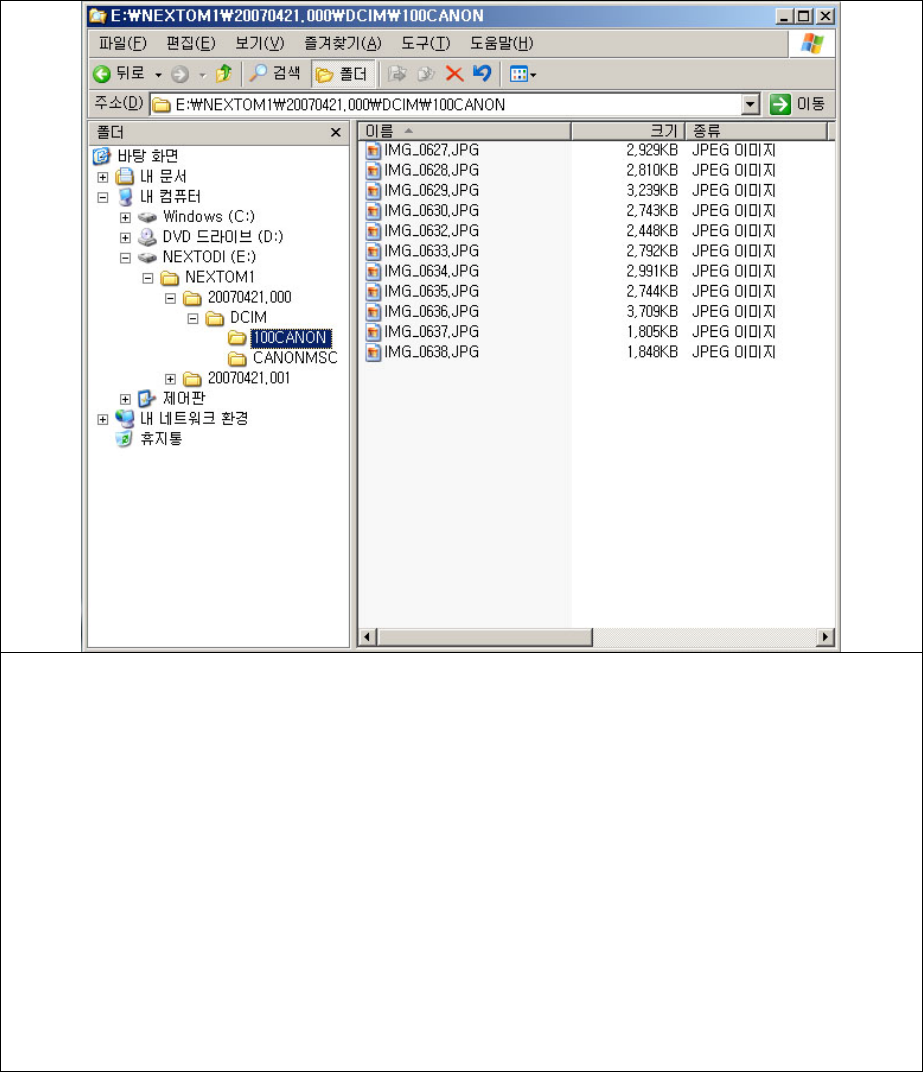Sort by the 크기 column header

click(628, 131)
